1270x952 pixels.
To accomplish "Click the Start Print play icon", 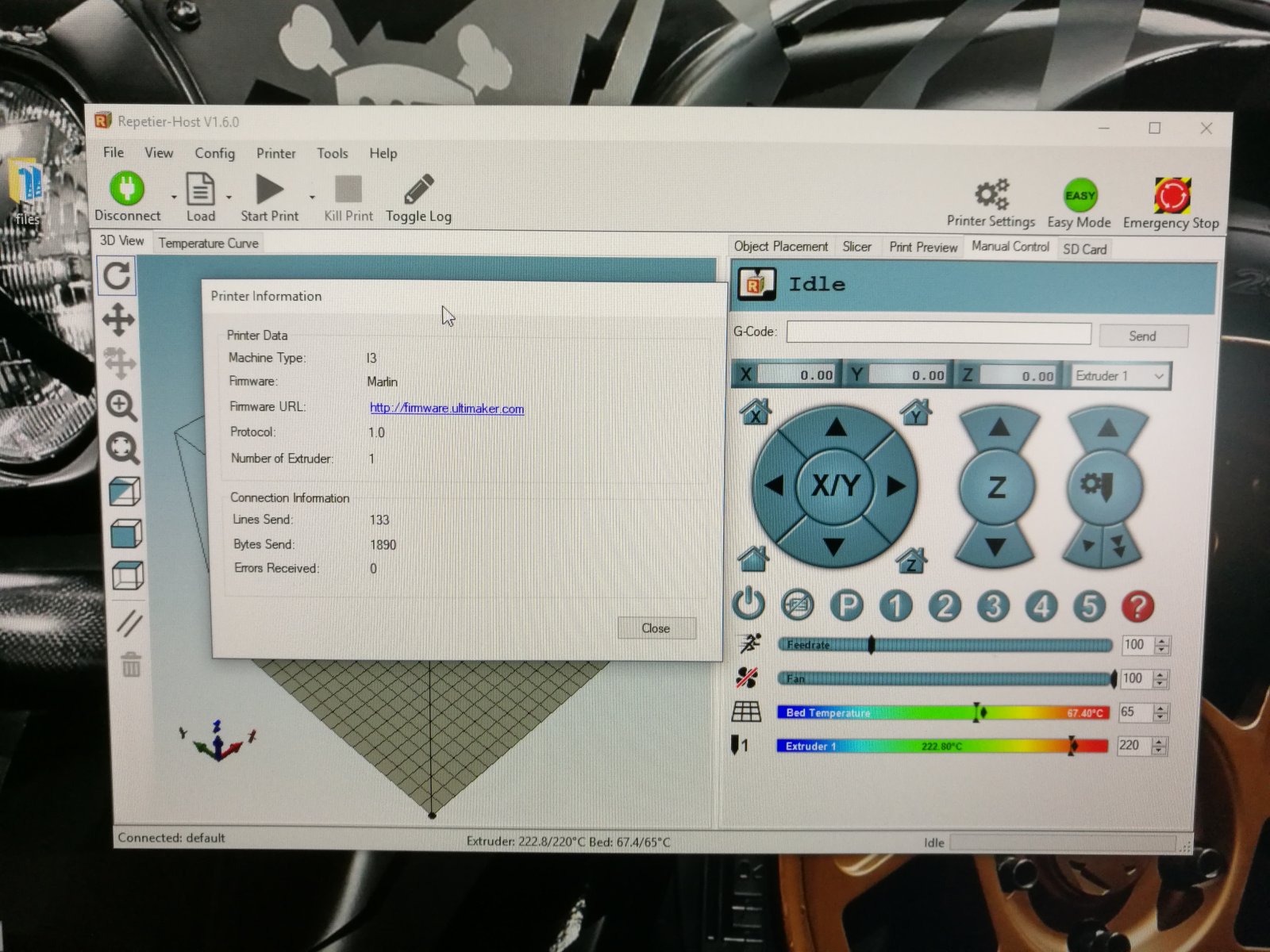I will point(270,190).
